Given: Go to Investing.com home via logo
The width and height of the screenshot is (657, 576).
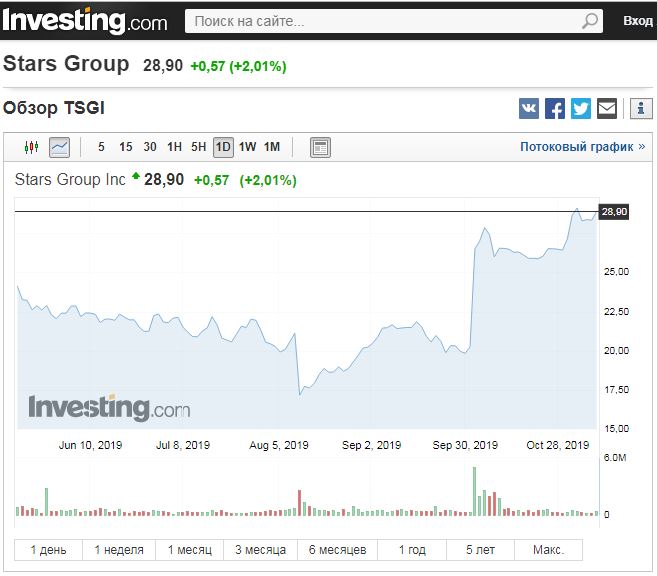Looking at the screenshot, I should click(84, 19).
